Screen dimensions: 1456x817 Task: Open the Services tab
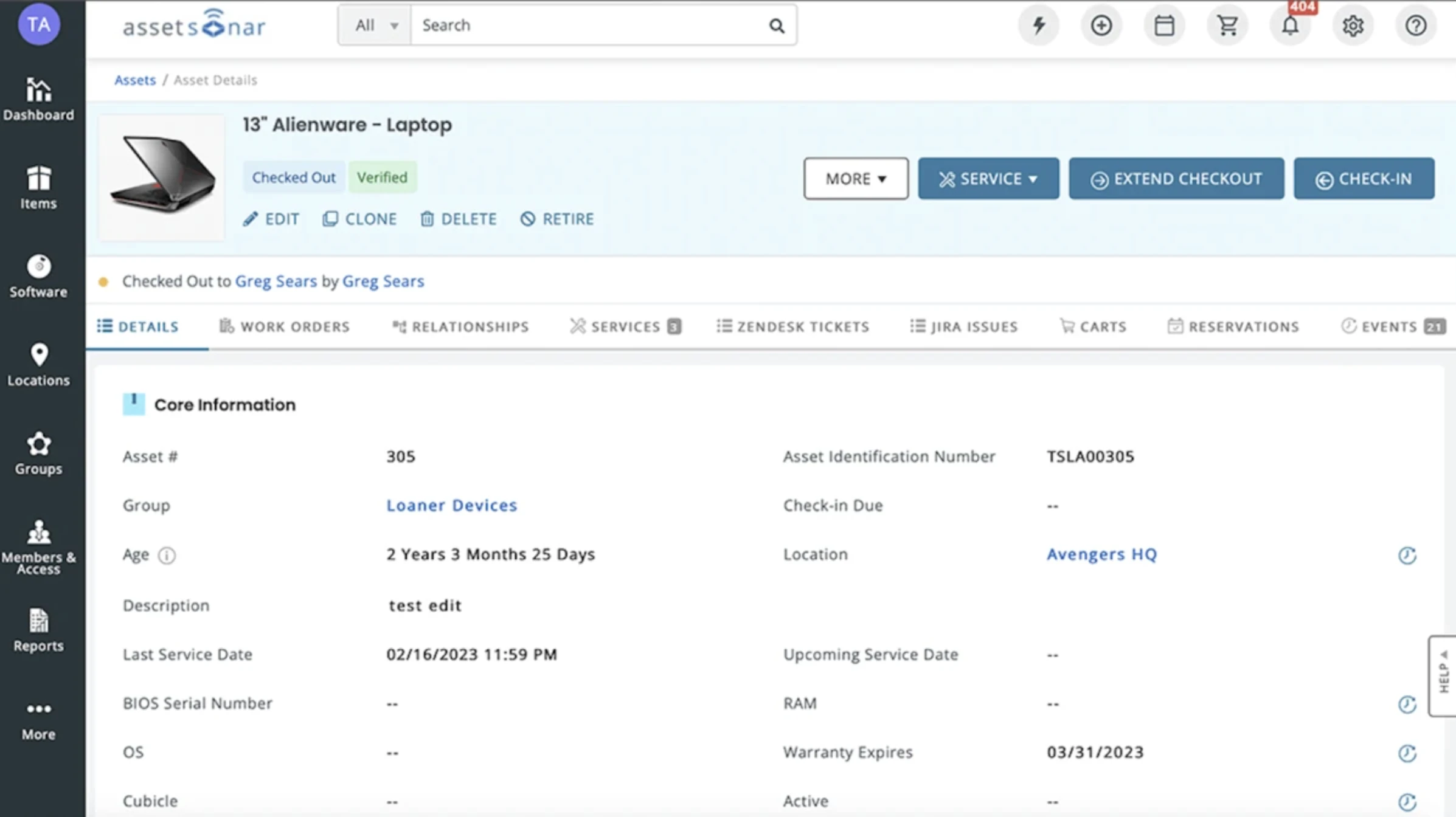pos(625,326)
